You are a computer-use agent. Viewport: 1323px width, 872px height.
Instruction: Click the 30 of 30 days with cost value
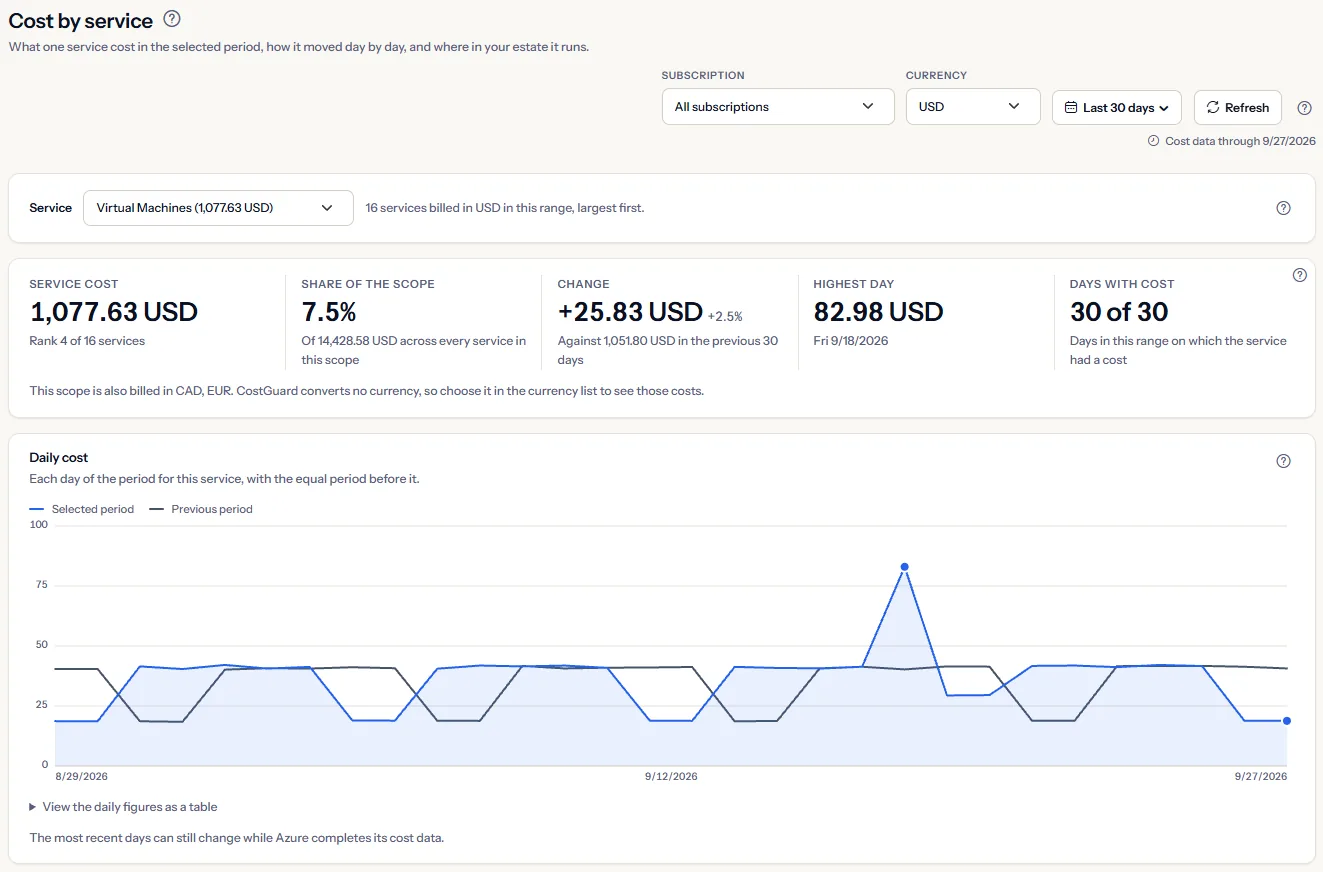[x=1119, y=312]
